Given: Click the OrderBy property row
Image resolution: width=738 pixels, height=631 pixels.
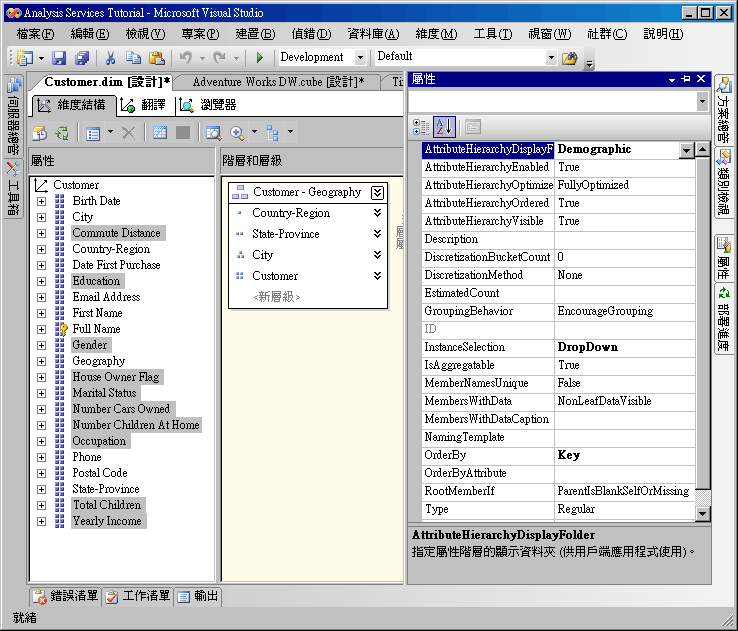Looking at the screenshot, I should 559,455.
